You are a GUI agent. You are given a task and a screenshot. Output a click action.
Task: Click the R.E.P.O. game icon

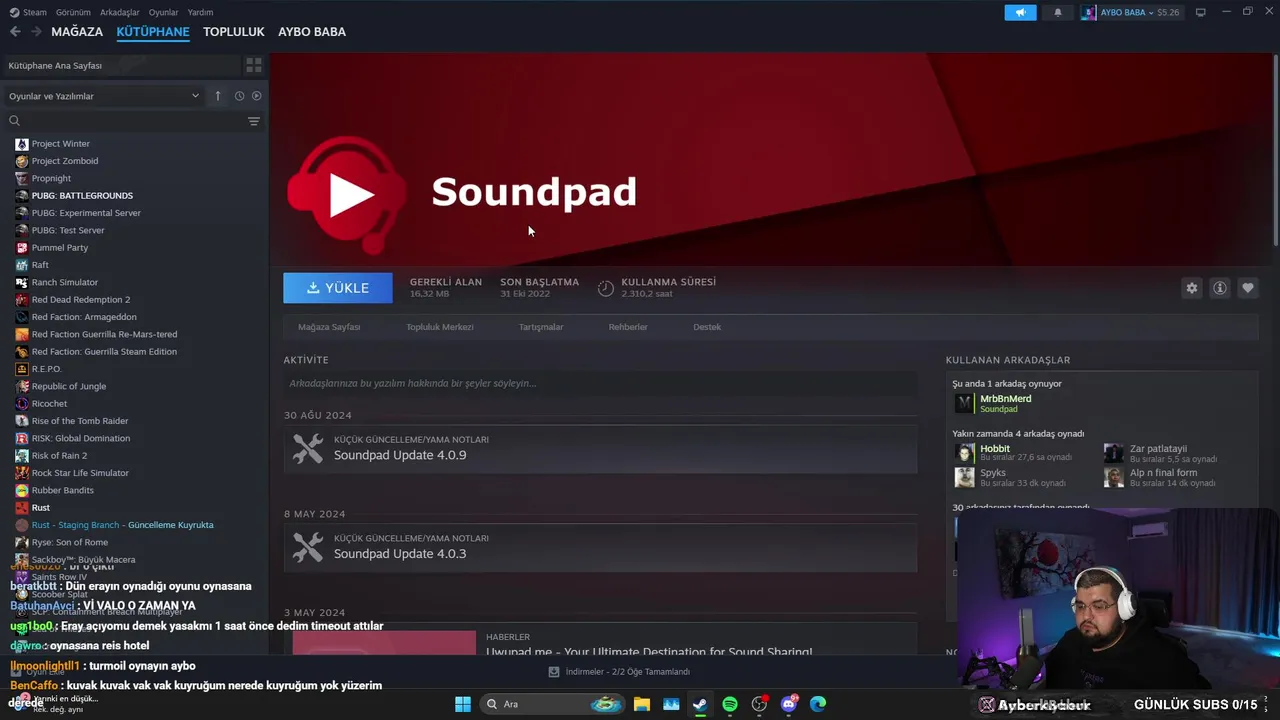(22, 369)
